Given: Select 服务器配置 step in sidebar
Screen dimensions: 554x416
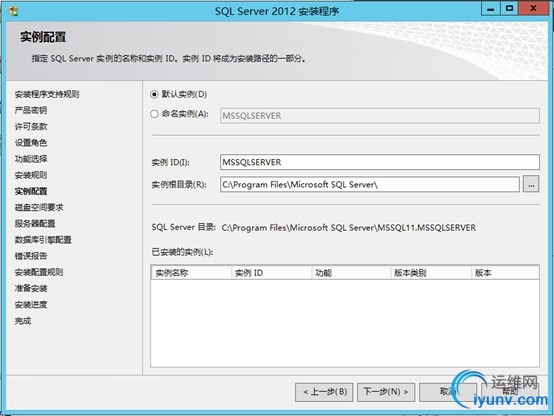Looking at the screenshot, I should (35, 224).
